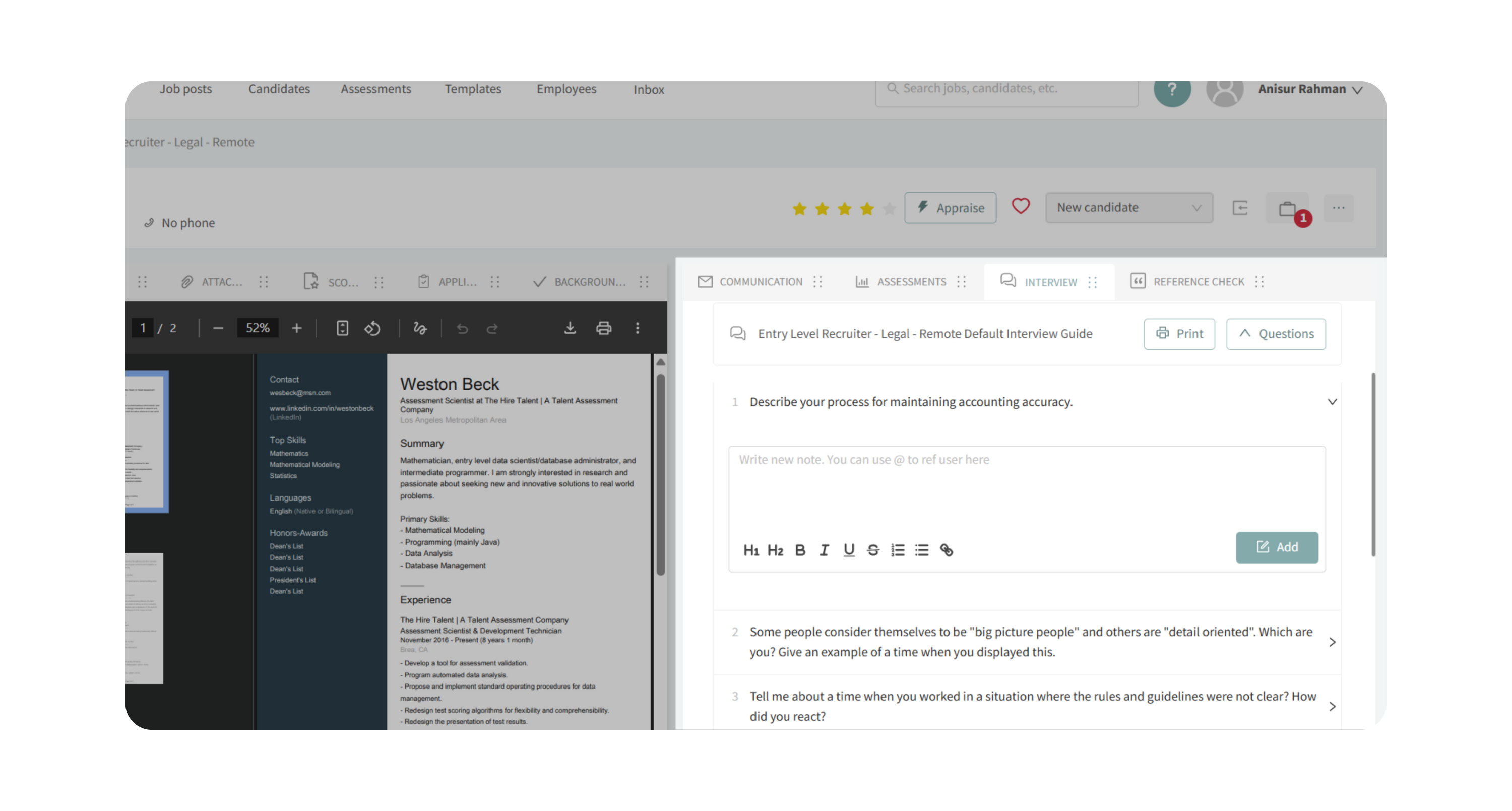Click the write new note text field
Image resolution: width=1512 pixels, height=811 pixels.
click(1026, 481)
